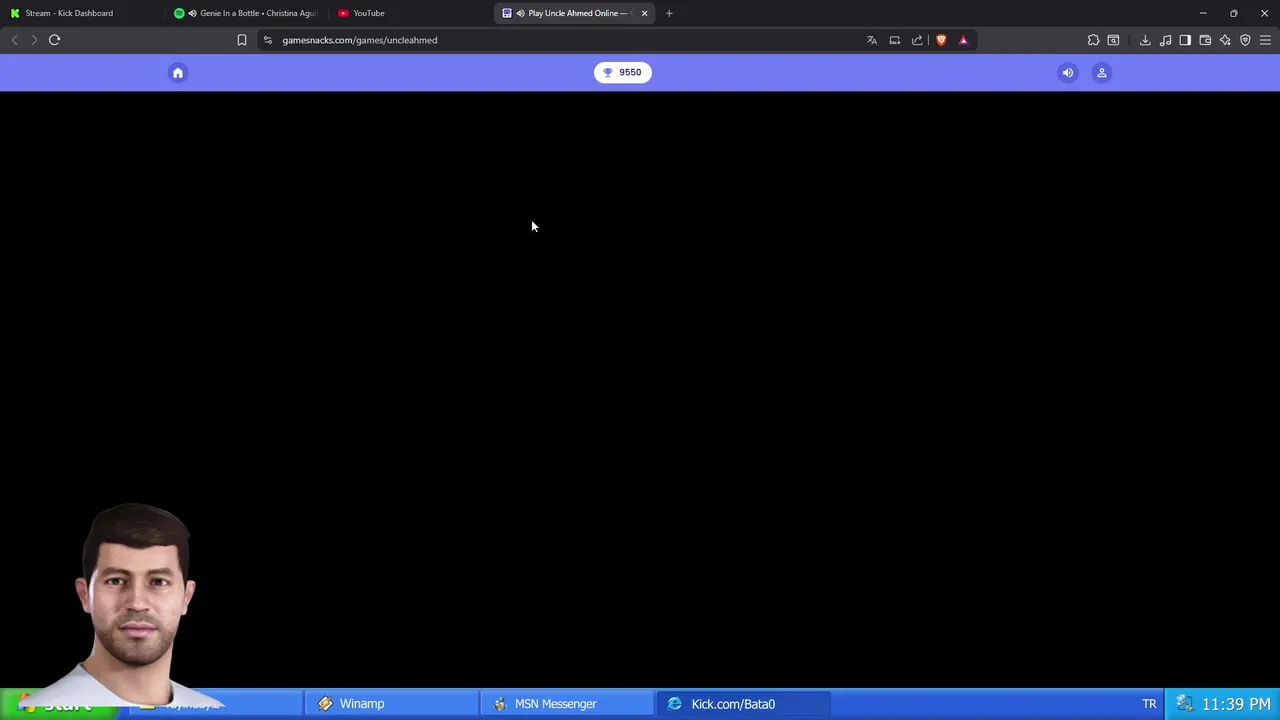The height and width of the screenshot is (720, 1280).
Task: Install app icon in address bar
Action: coord(895,40)
